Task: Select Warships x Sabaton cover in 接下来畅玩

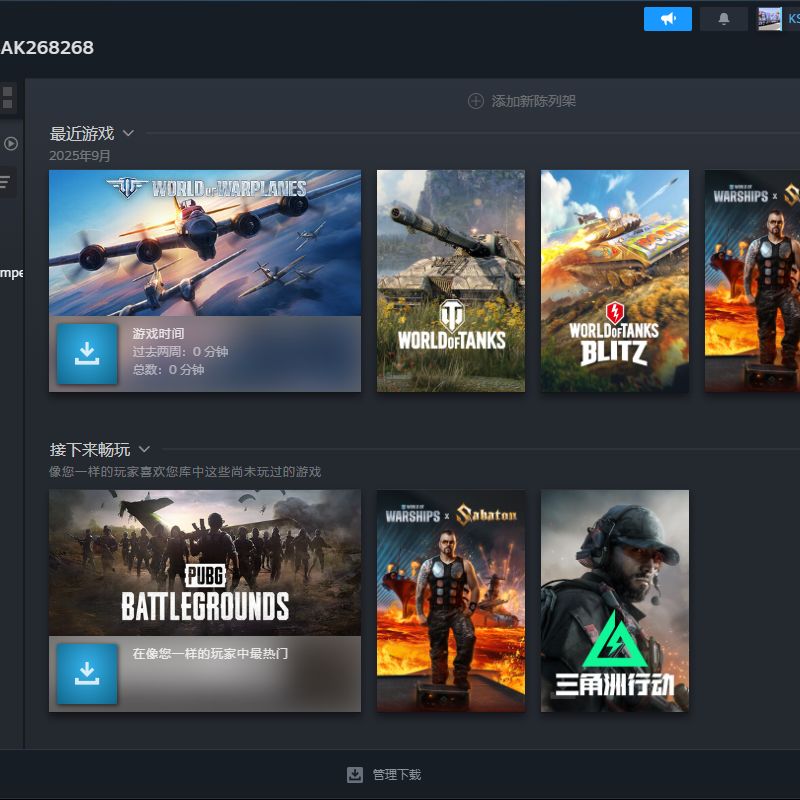Action: [450, 600]
